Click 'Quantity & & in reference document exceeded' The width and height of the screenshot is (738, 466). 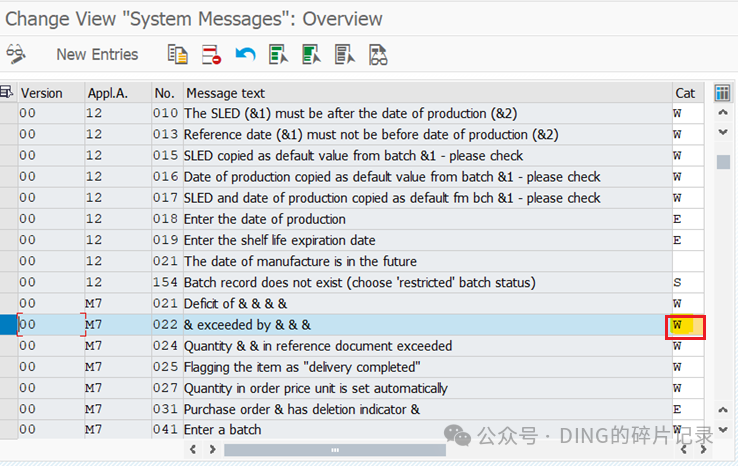[x=318, y=346]
